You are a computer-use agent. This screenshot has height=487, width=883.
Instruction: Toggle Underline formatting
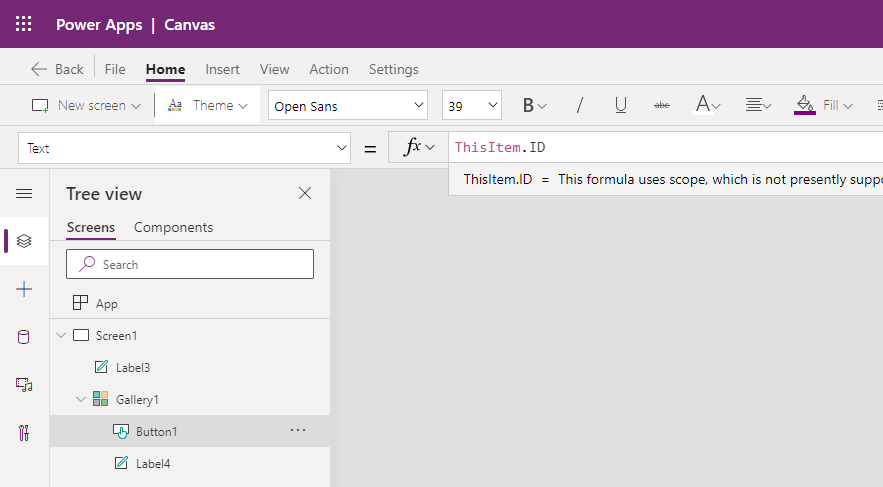coord(621,105)
